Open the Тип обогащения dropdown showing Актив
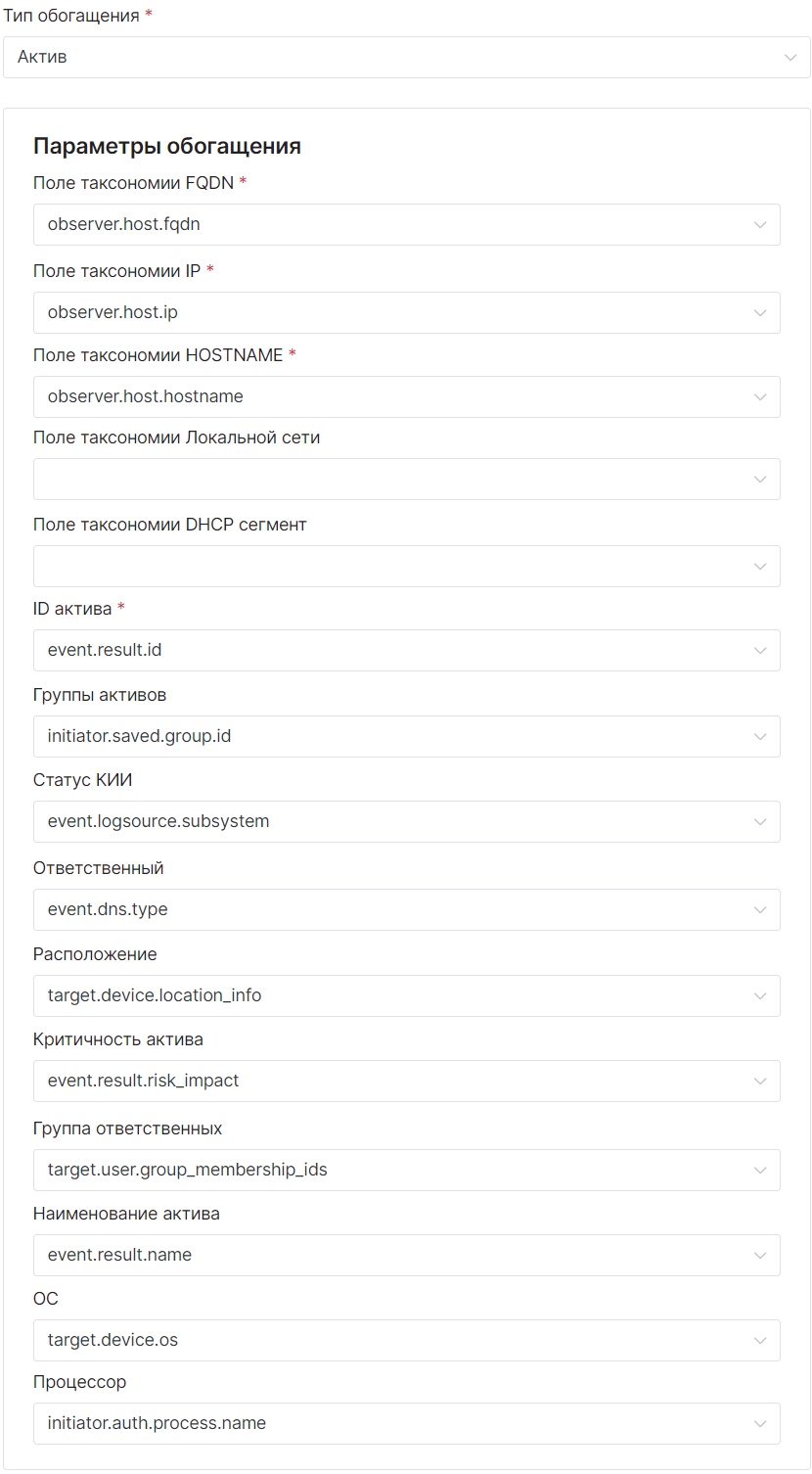The image size is (812, 1474). click(x=406, y=58)
